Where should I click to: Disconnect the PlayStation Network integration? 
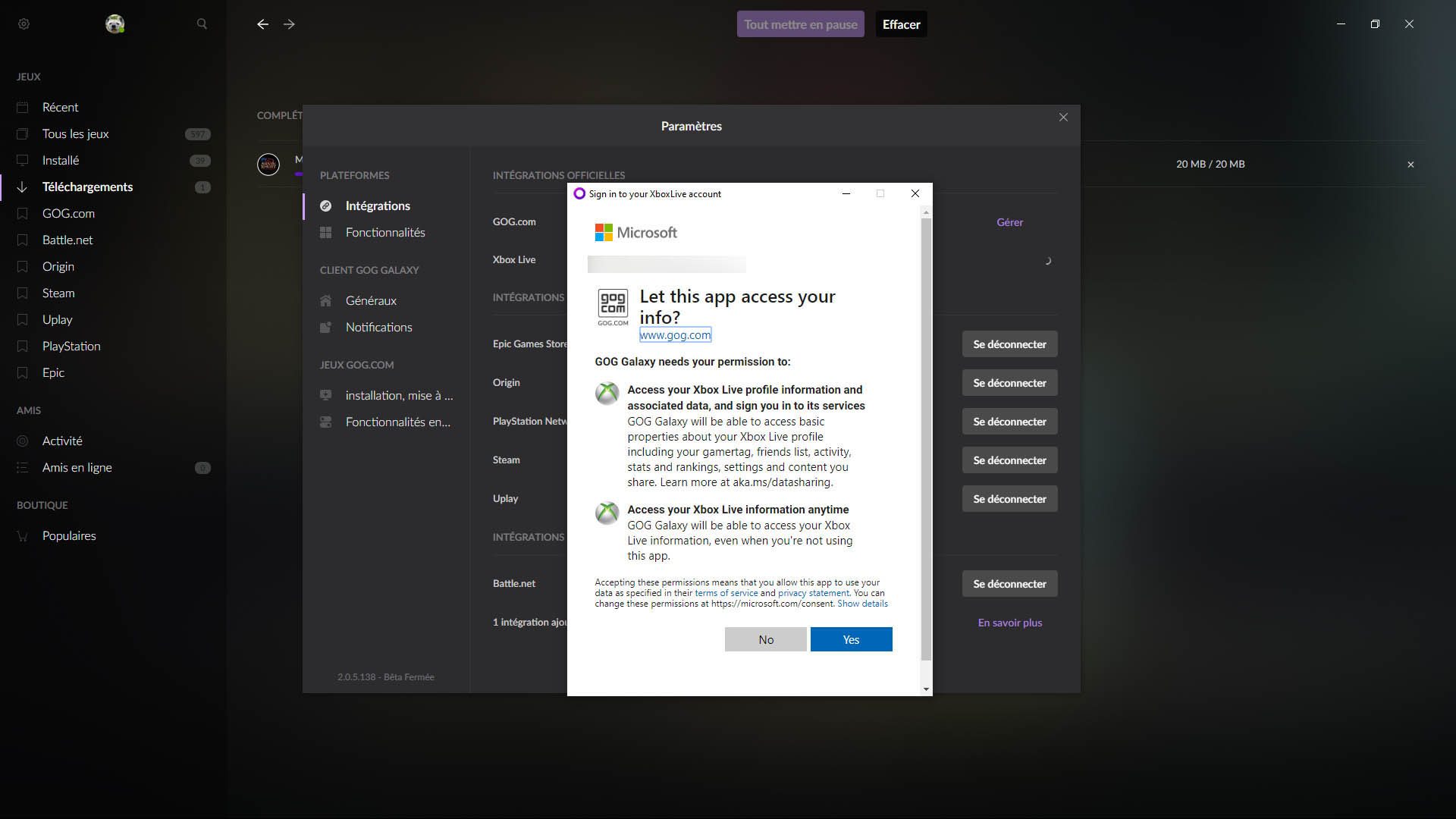[x=1009, y=422]
